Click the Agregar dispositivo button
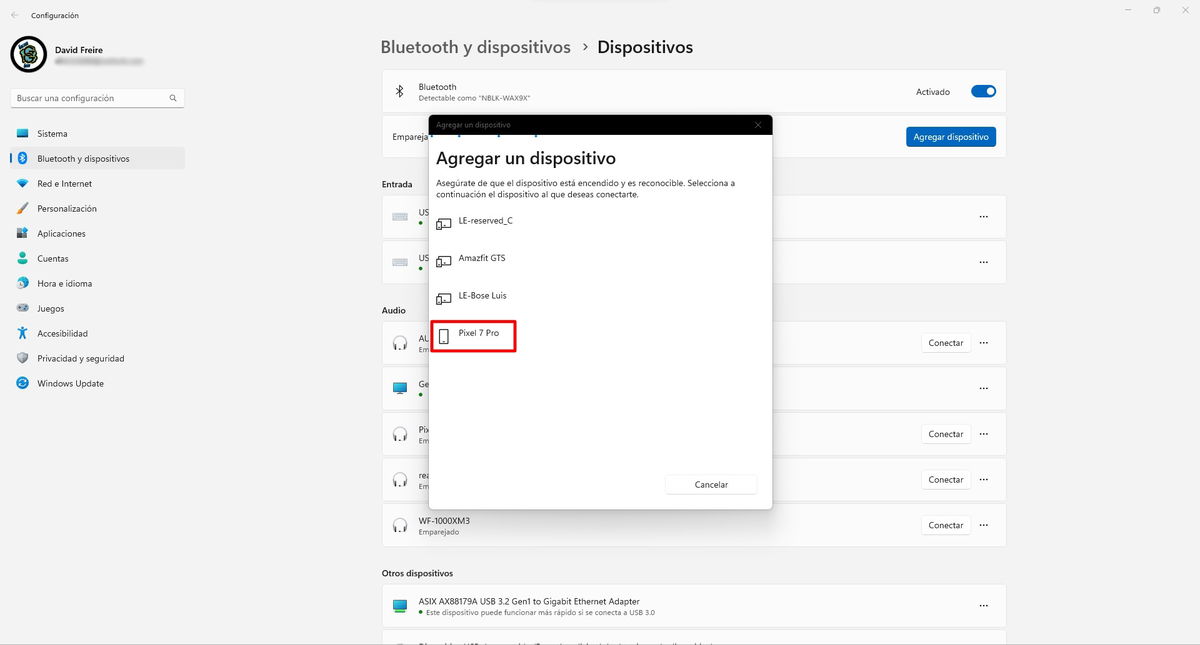Screen dimensions: 1200x645 pyautogui.click(x=950, y=137)
